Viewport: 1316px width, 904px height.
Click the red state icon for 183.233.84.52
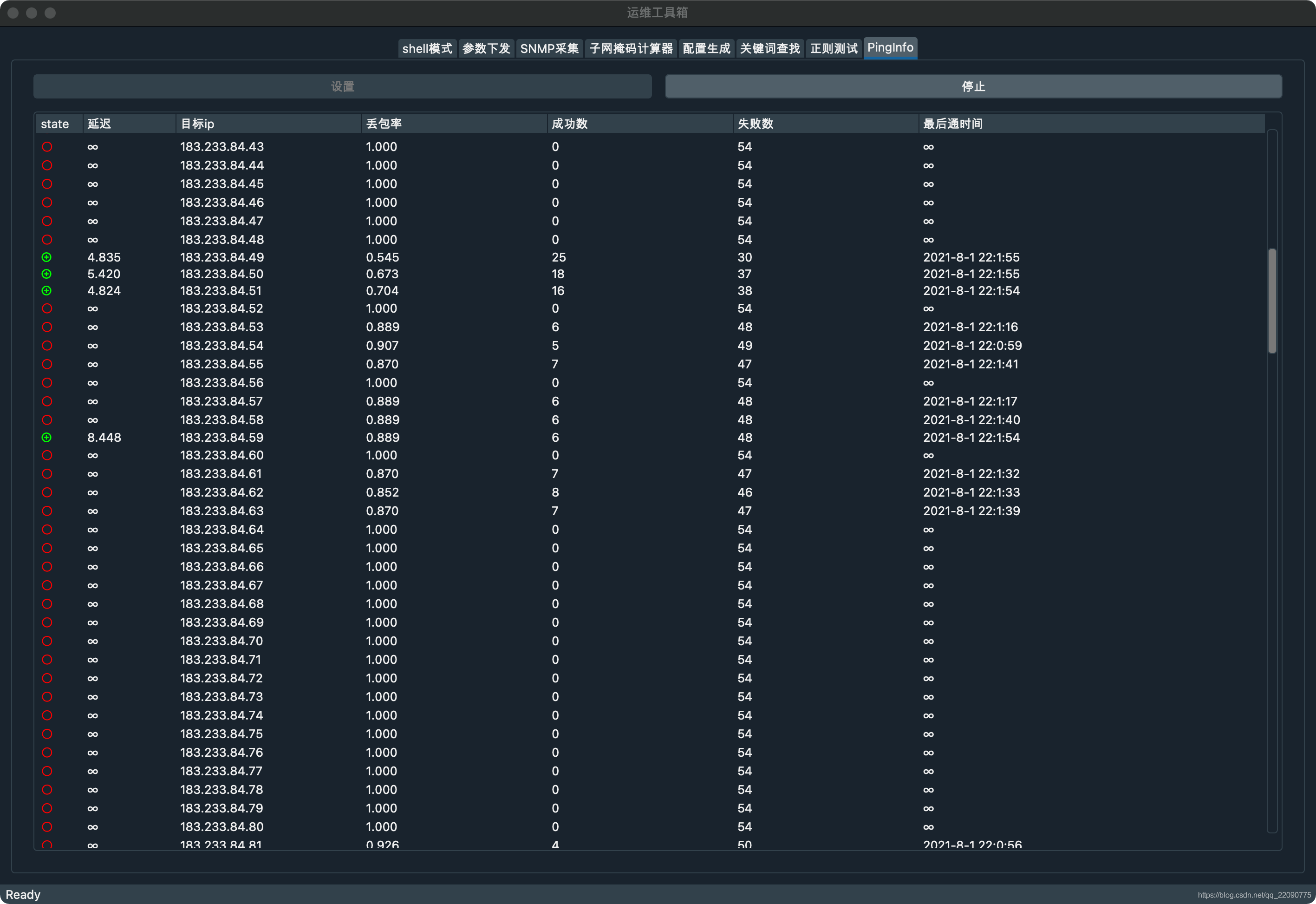tap(47, 309)
